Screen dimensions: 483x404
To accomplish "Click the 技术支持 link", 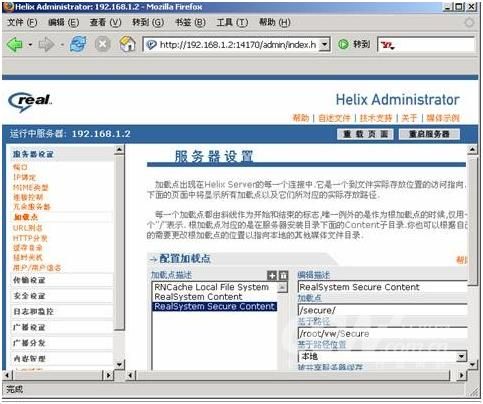I will click(376, 118).
